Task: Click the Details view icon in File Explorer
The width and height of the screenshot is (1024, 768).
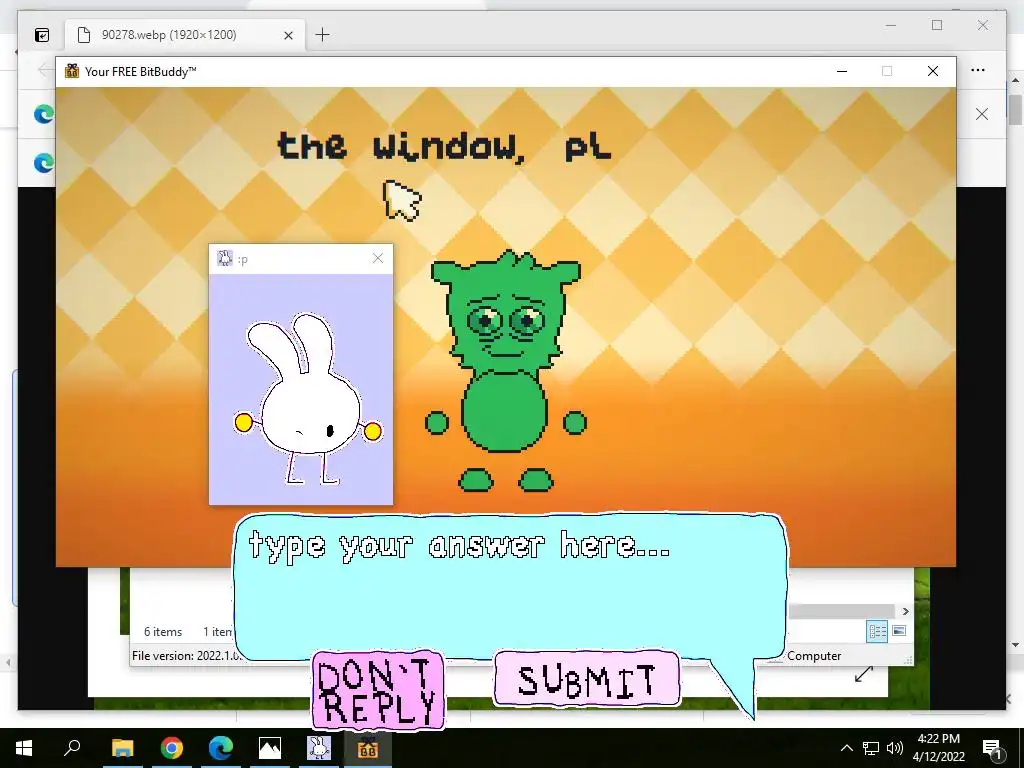Action: [x=877, y=631]
